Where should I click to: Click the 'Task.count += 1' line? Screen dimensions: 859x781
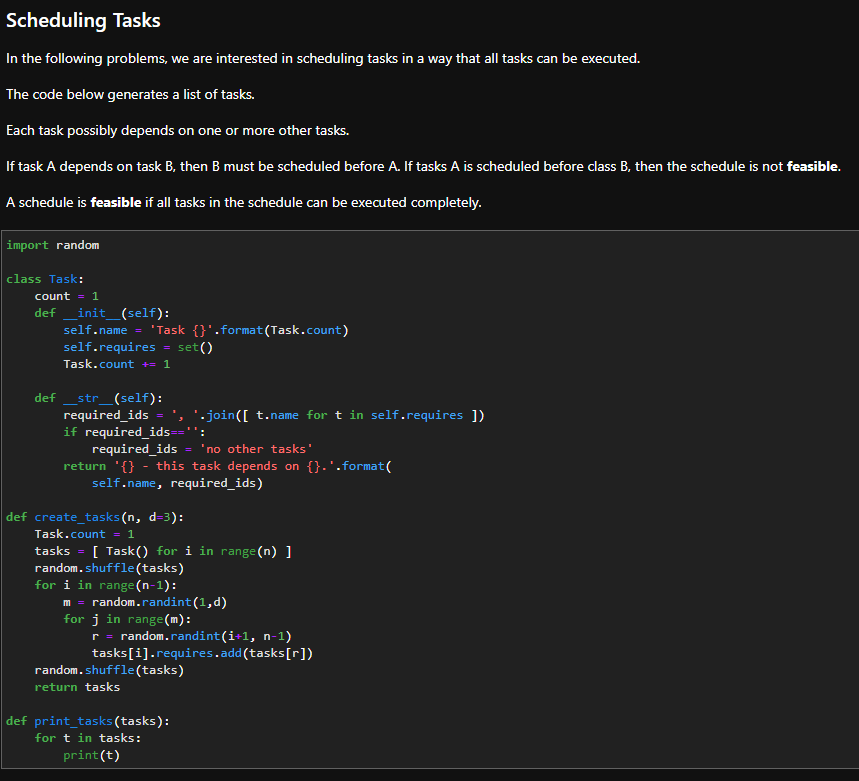[x=117, y=364]
